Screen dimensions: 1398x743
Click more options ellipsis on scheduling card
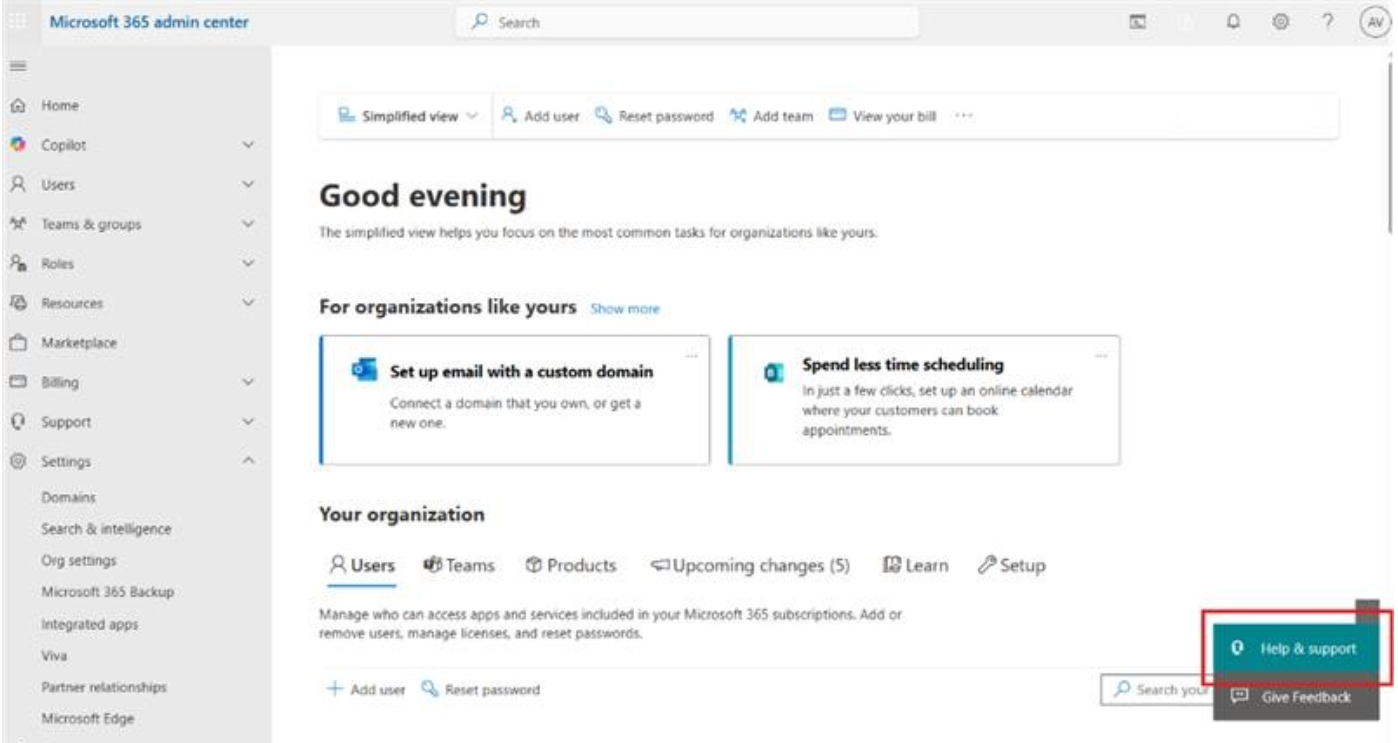[1101, 354]
